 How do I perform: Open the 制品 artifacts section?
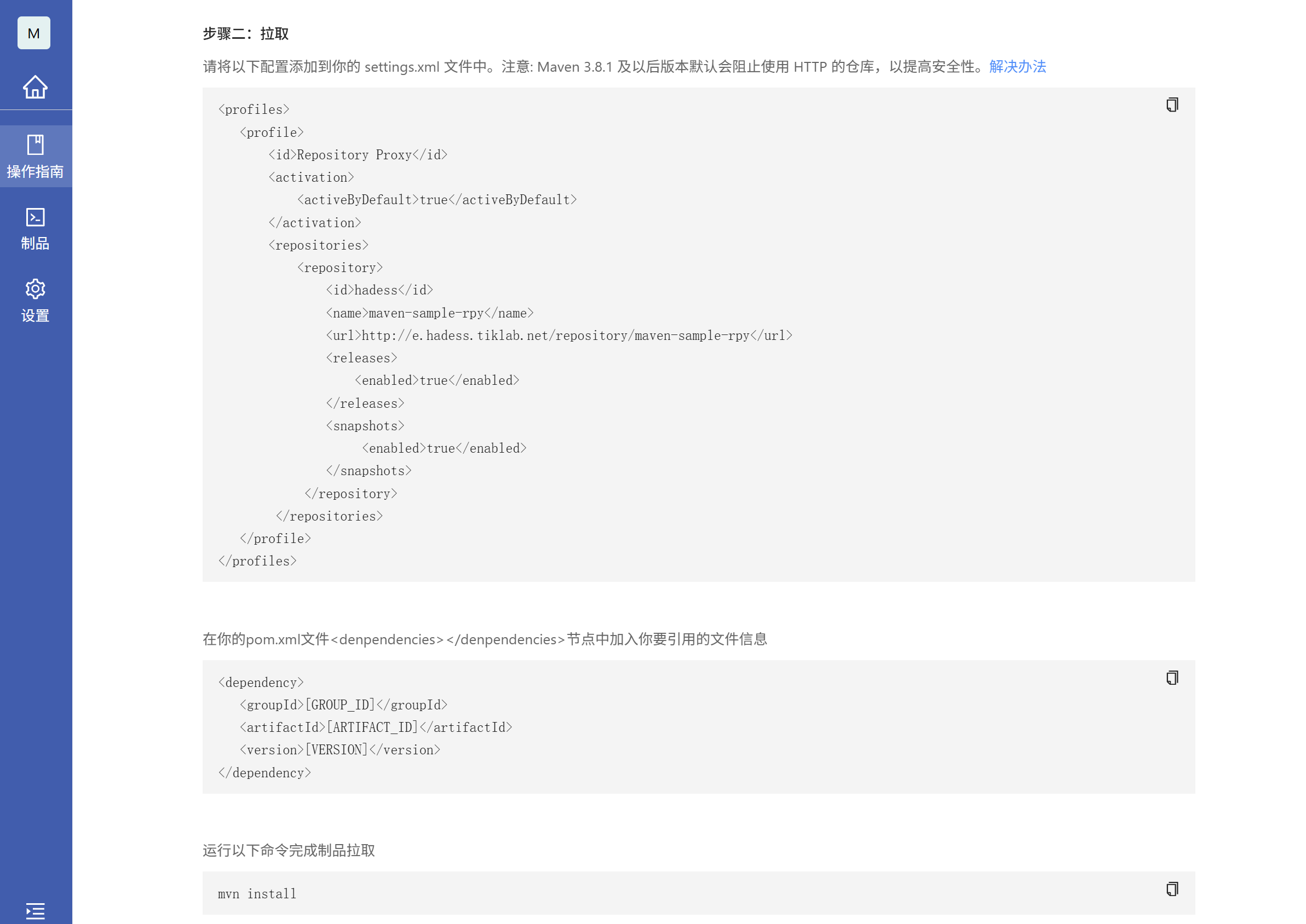35,229
